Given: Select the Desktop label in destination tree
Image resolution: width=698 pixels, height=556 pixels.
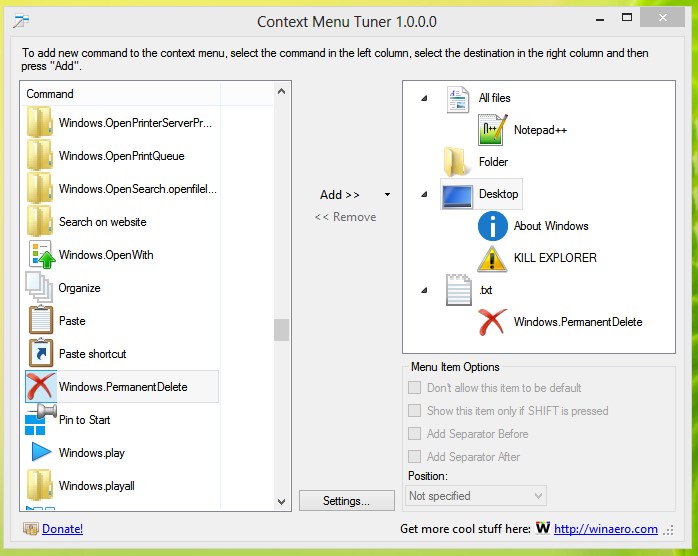Looking at the screenshot, I should tap(499, 194).
